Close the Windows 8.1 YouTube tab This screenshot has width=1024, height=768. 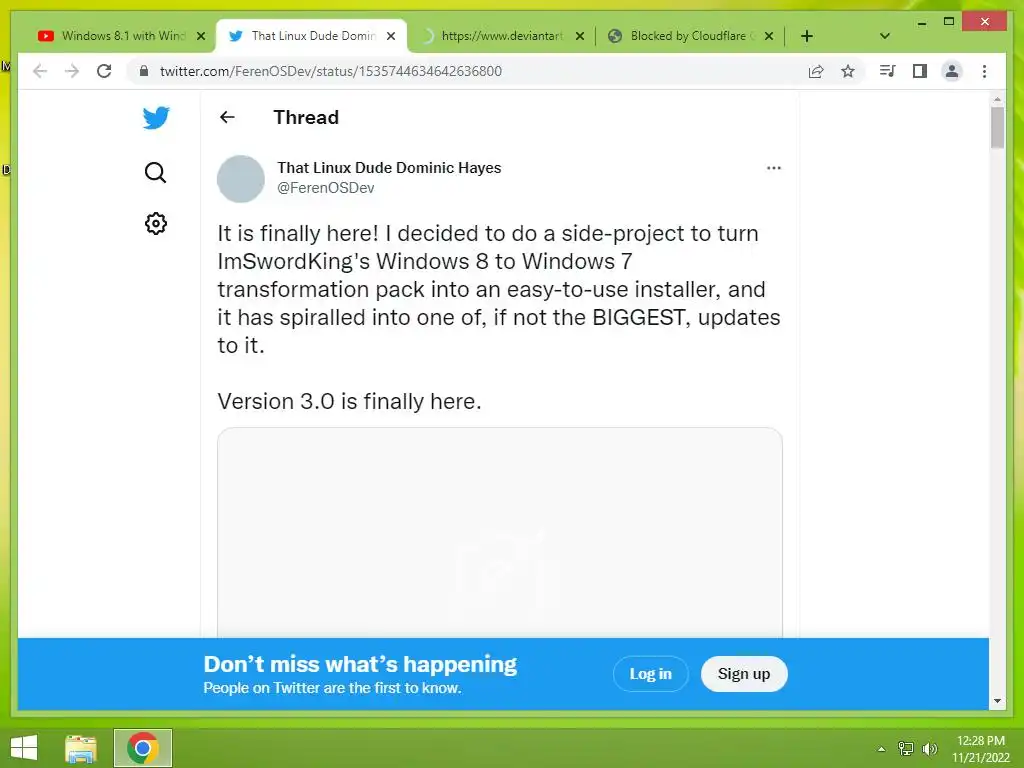[x=201, y=36]
